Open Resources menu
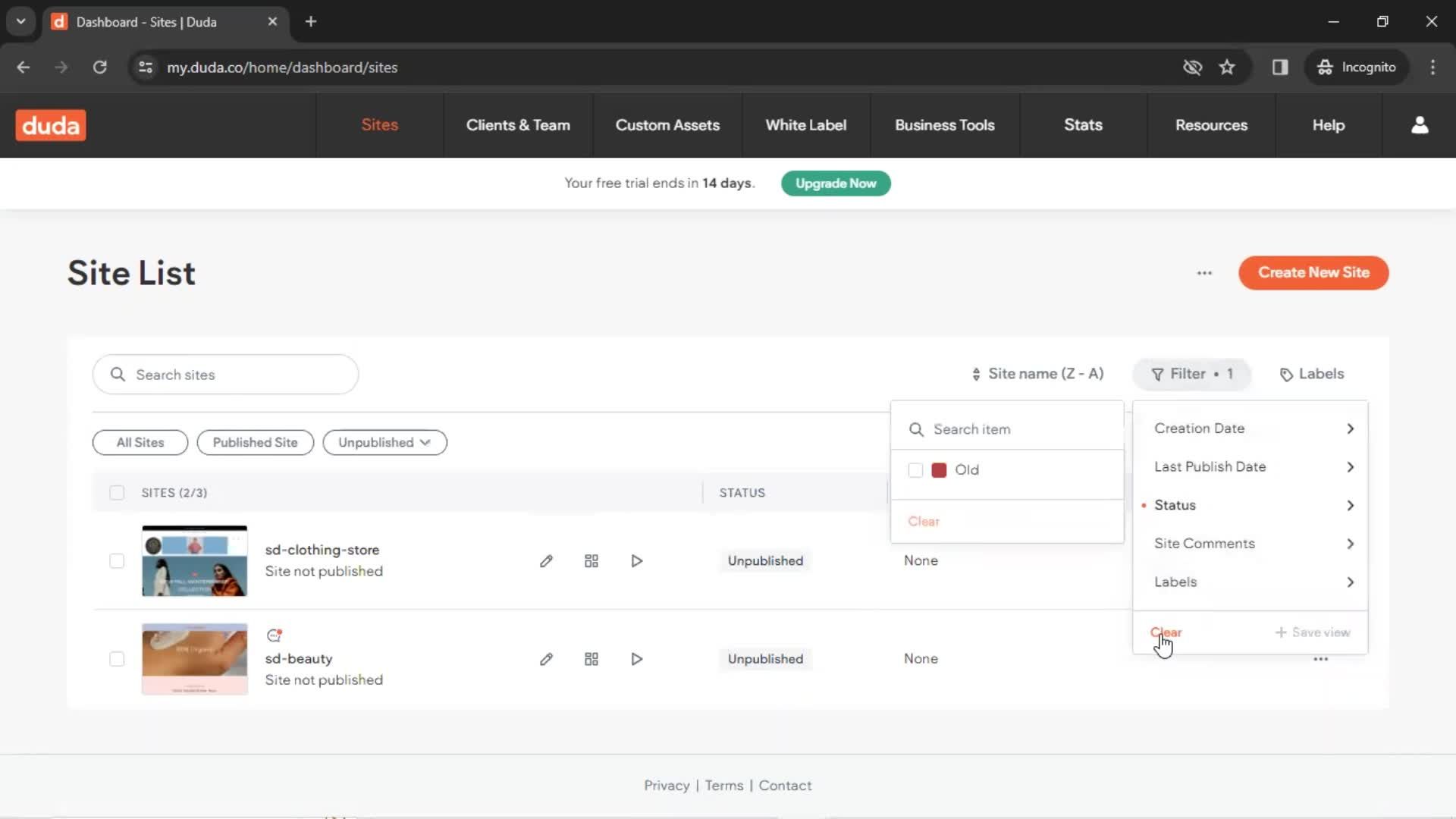The width and height of the screenshot is (1456, 819). click(1211, 125)
